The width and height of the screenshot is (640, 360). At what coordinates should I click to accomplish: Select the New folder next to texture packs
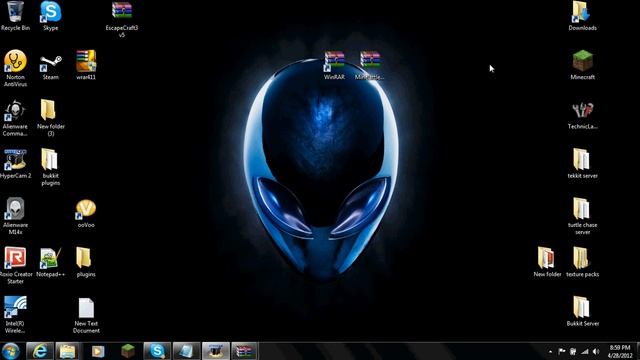(x=547, y=262)
